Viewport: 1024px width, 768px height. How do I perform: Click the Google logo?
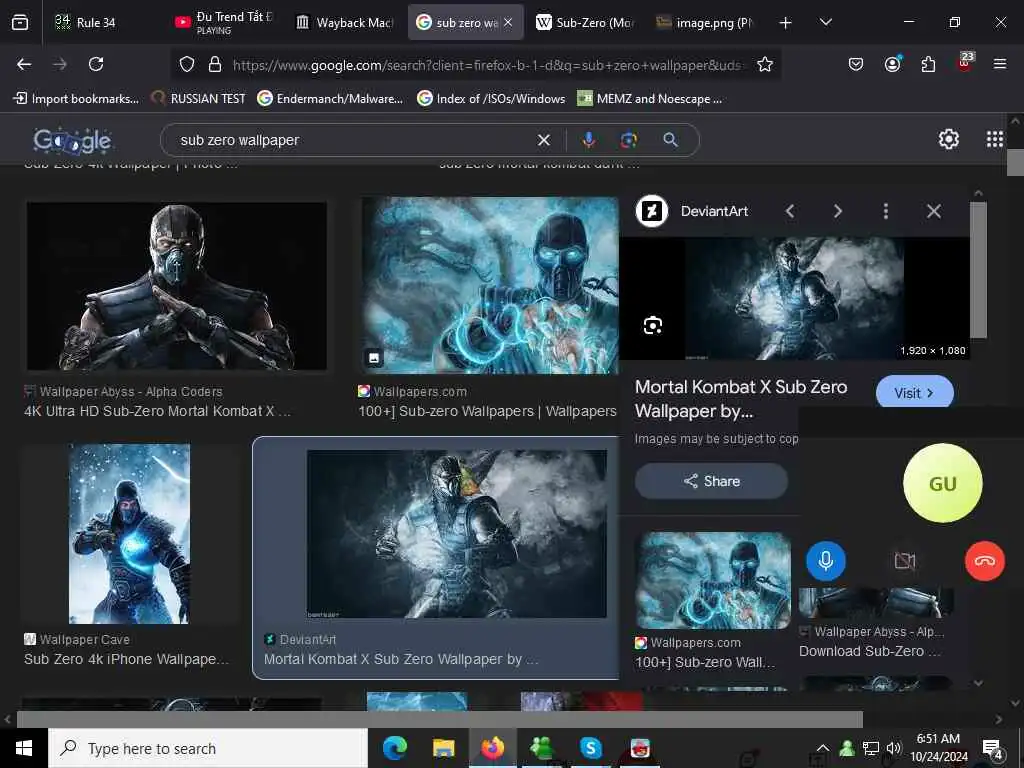(x=72, y=140)
